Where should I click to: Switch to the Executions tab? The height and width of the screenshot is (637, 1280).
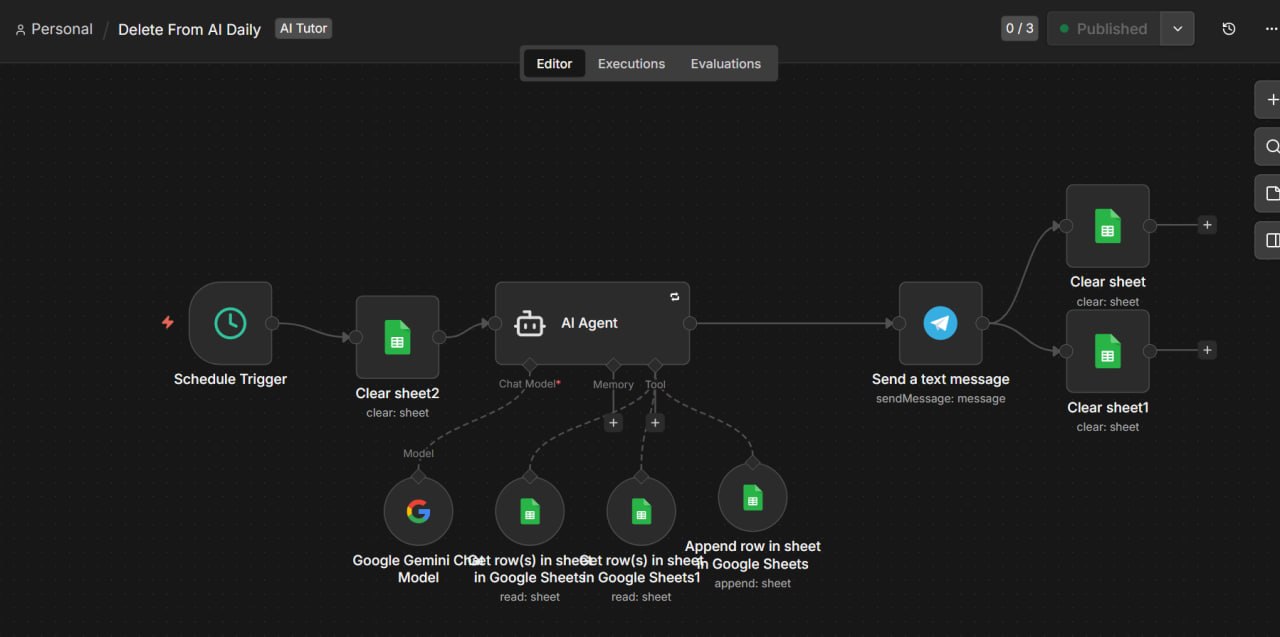point(631,63)
